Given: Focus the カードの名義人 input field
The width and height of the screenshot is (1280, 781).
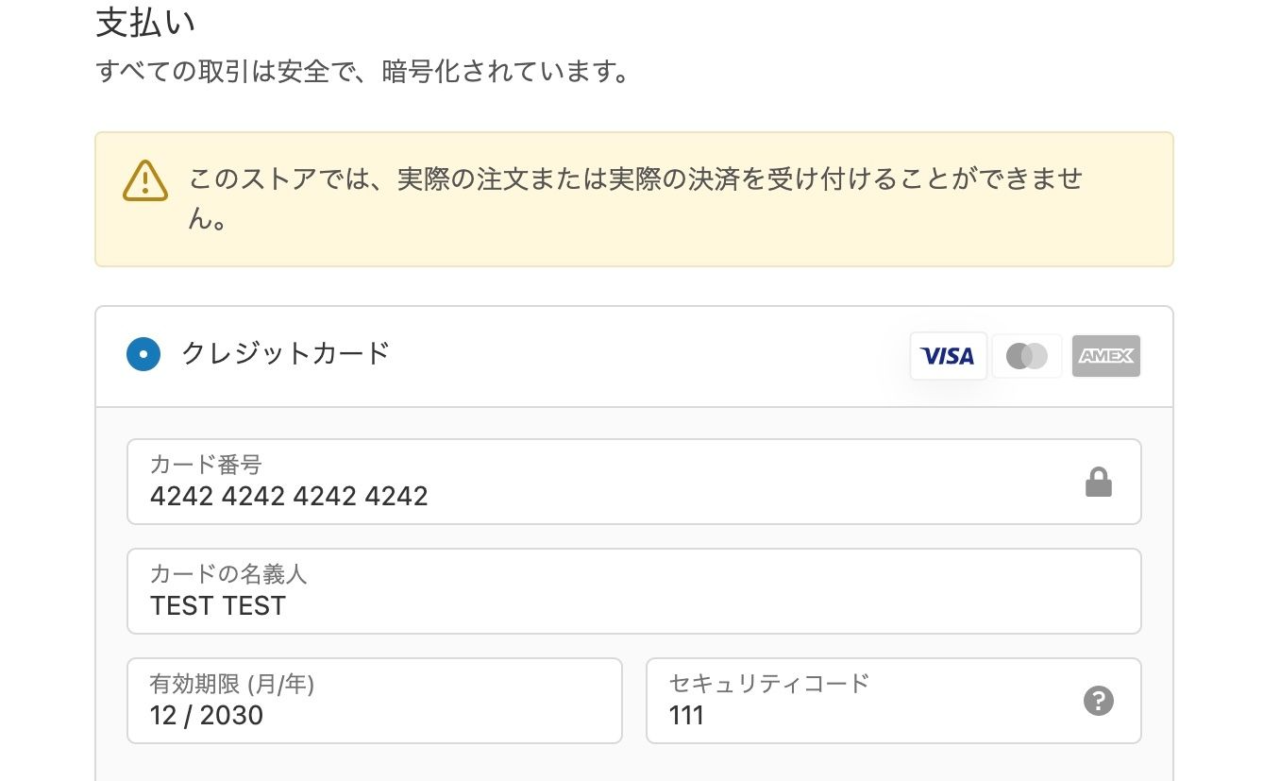Looking at the screenshot, I should point(634,591).
